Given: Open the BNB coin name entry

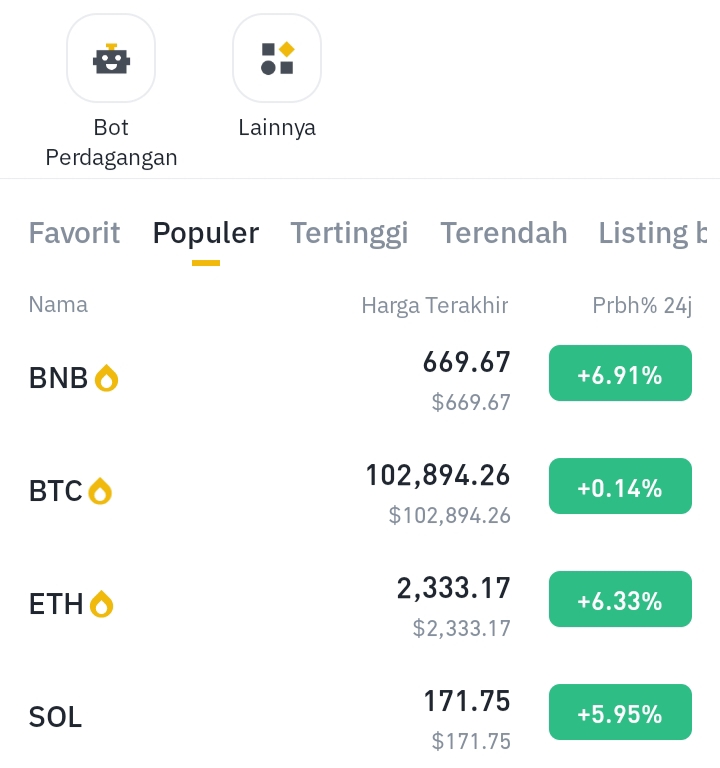Looking at the screenshot, I should 58,378.
